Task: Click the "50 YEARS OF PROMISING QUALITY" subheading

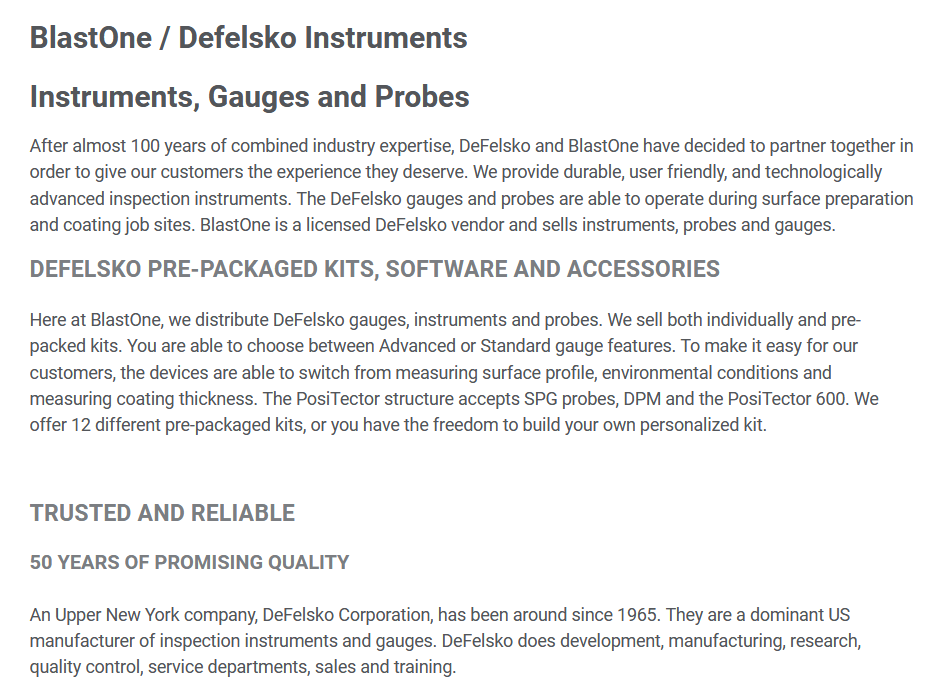Action: [x=189, y=562]
